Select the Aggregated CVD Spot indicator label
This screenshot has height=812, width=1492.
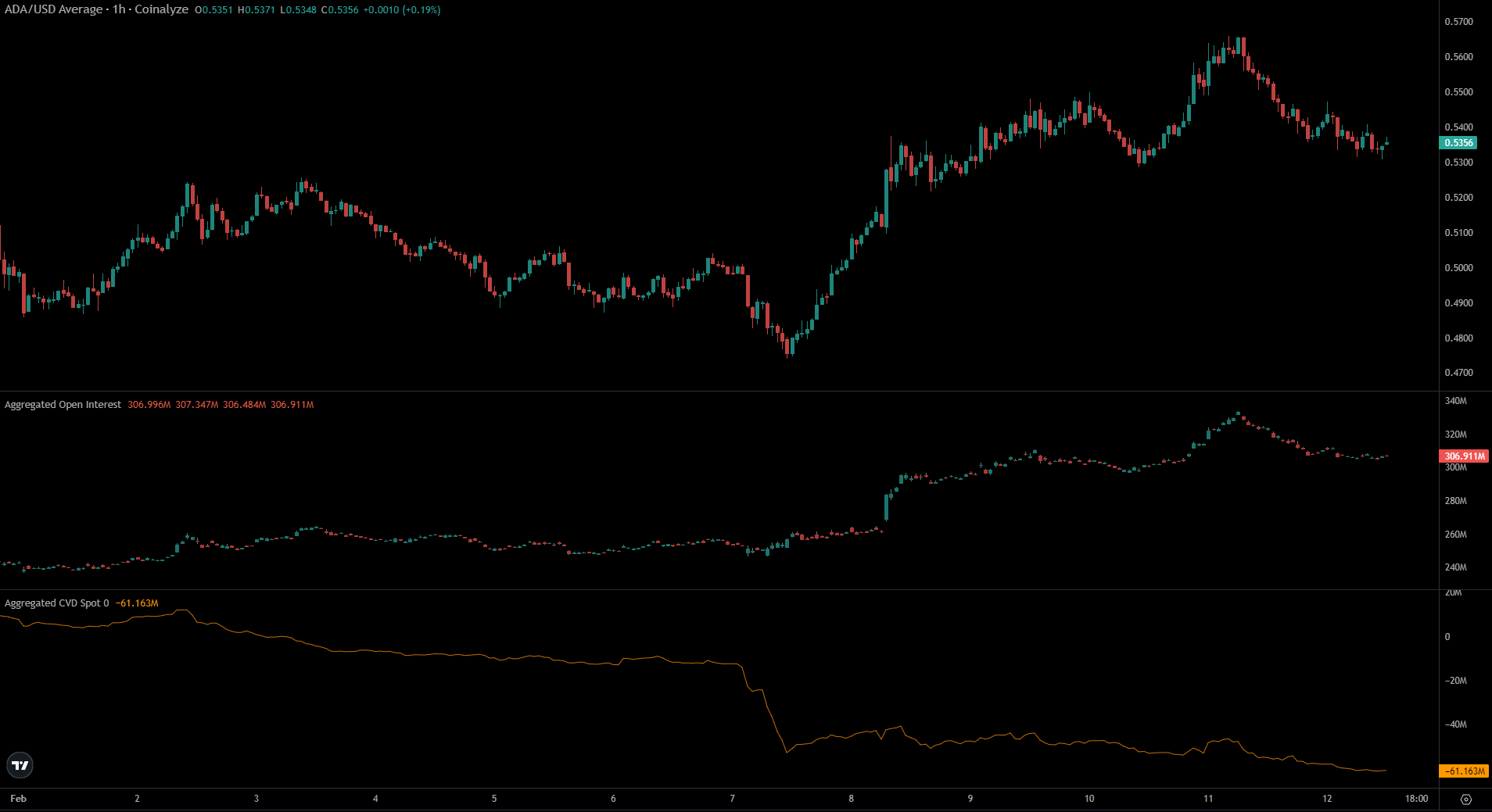[x=56, y=603]
